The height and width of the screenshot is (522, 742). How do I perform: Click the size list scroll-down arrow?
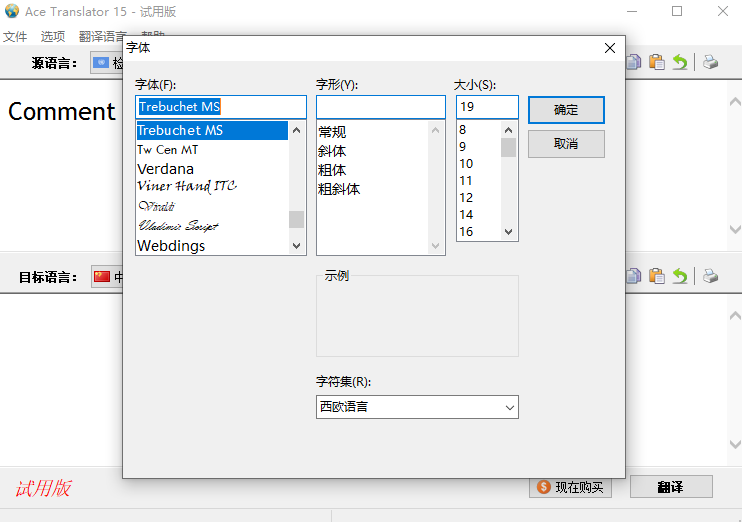tap(509, 232)
